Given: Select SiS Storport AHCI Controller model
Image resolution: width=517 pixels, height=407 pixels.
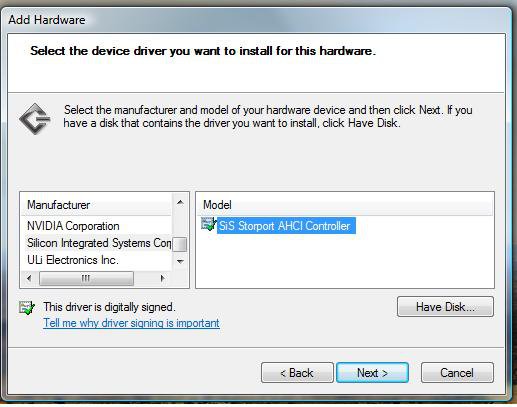Looking at the screenshot, I should (286, 226).
